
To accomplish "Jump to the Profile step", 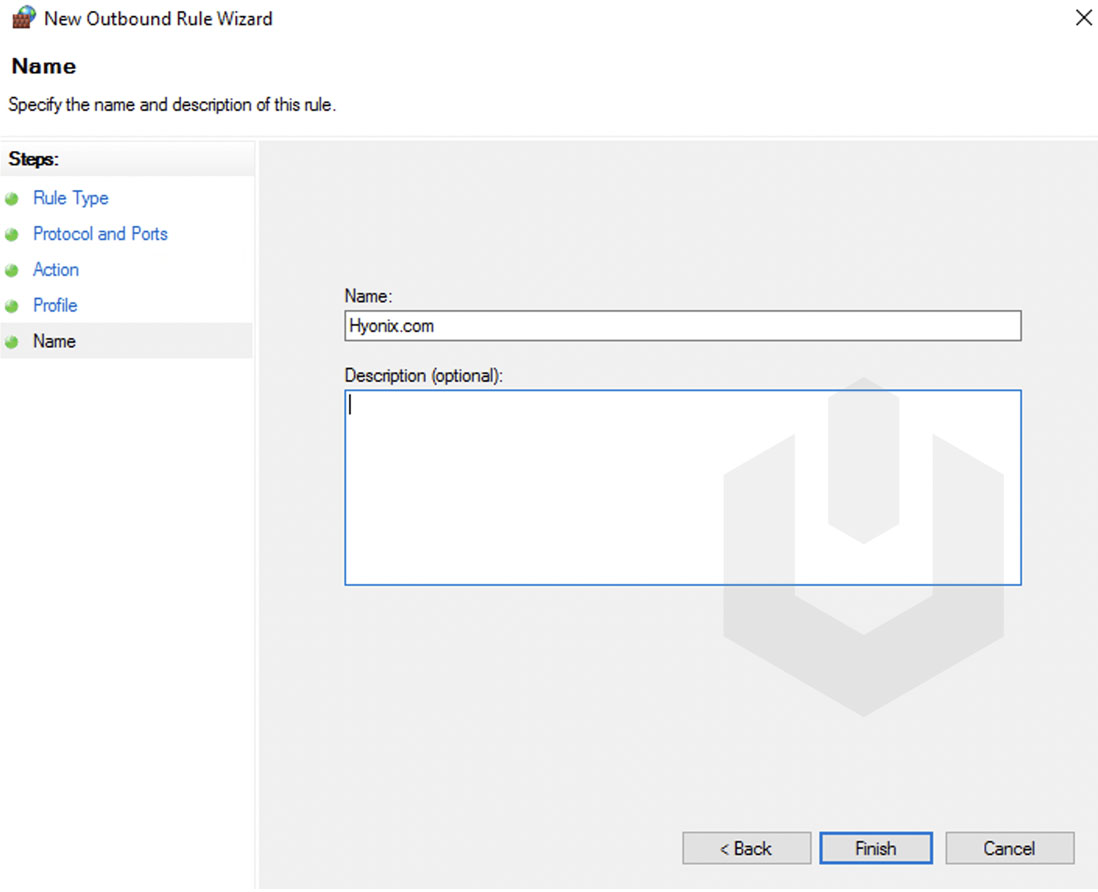I will point(55,305).
